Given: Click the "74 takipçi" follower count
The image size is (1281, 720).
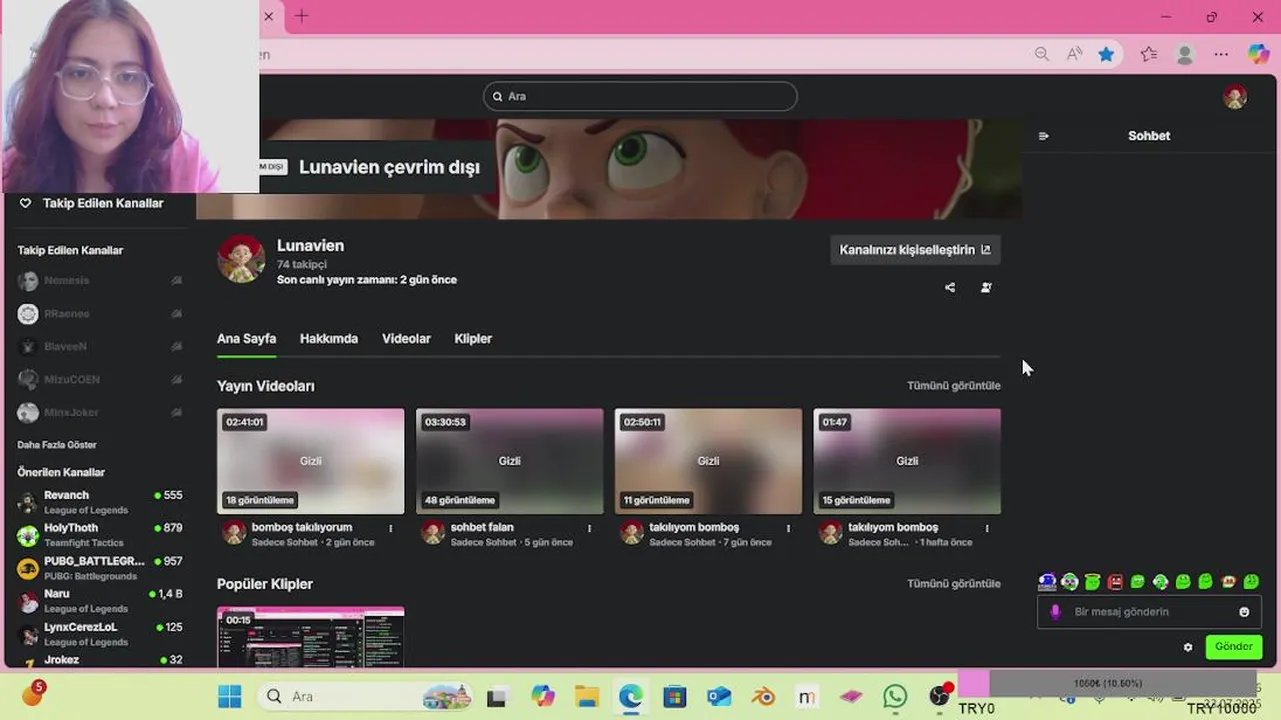Looking at the screenshot, I should 302,264.
